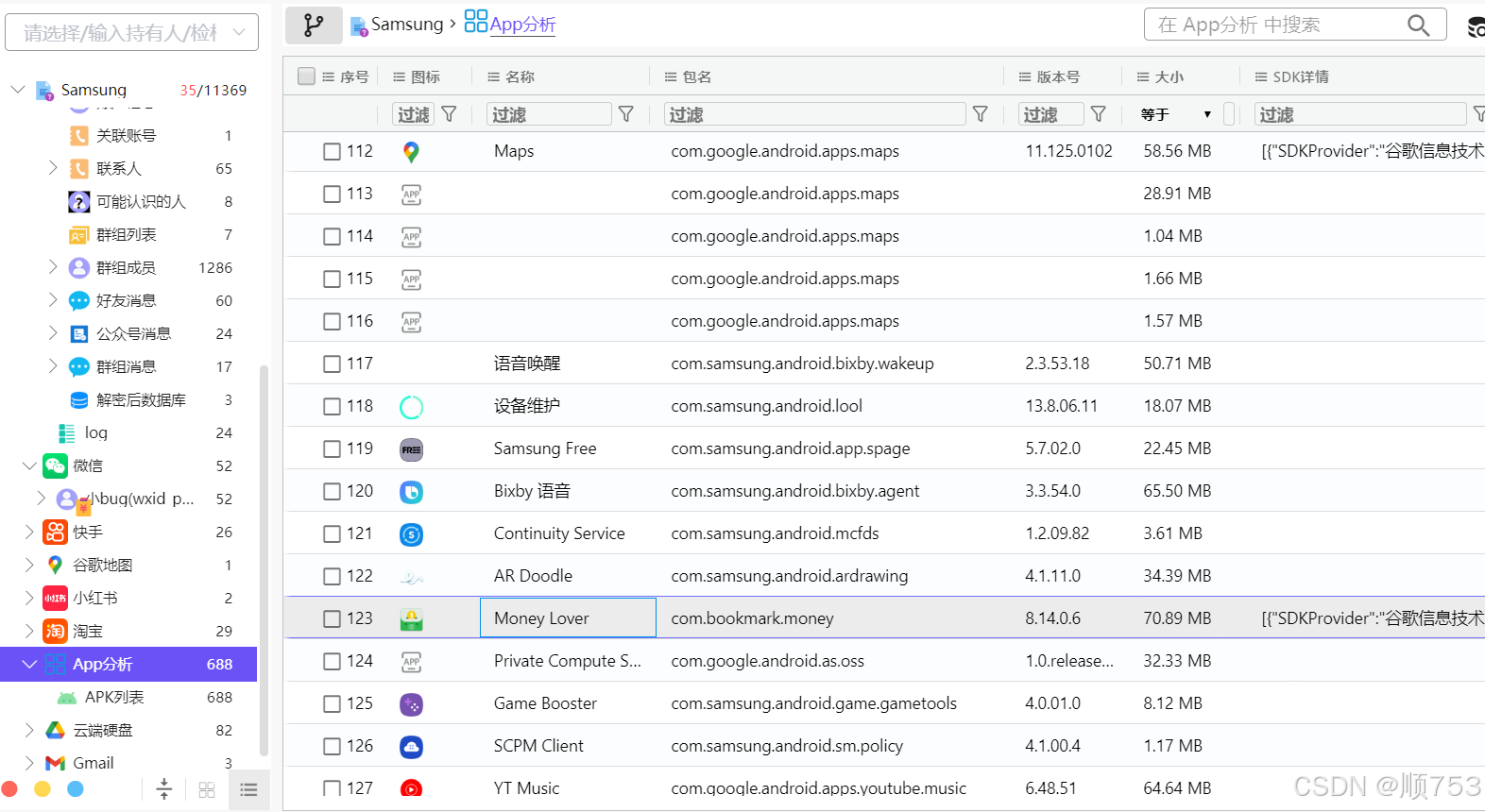Click the AR Doodle app icon
This screenshot has width=1485, height=812.
click(411, 577)
